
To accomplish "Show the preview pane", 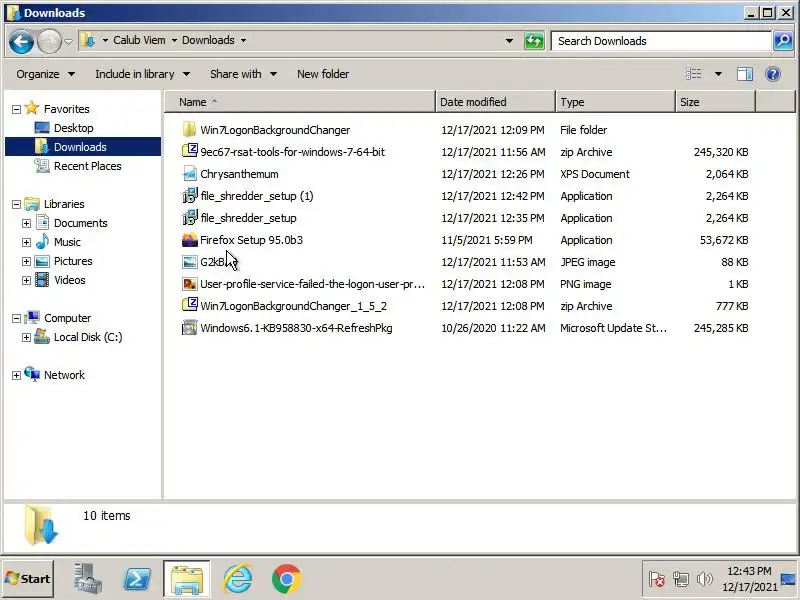I will coord(745,74).
